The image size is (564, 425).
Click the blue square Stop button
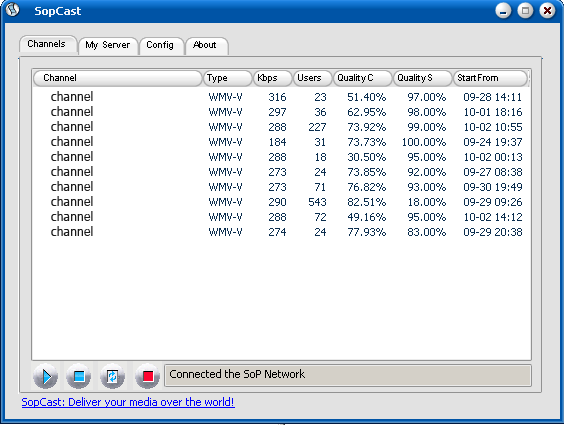[79, 376]
